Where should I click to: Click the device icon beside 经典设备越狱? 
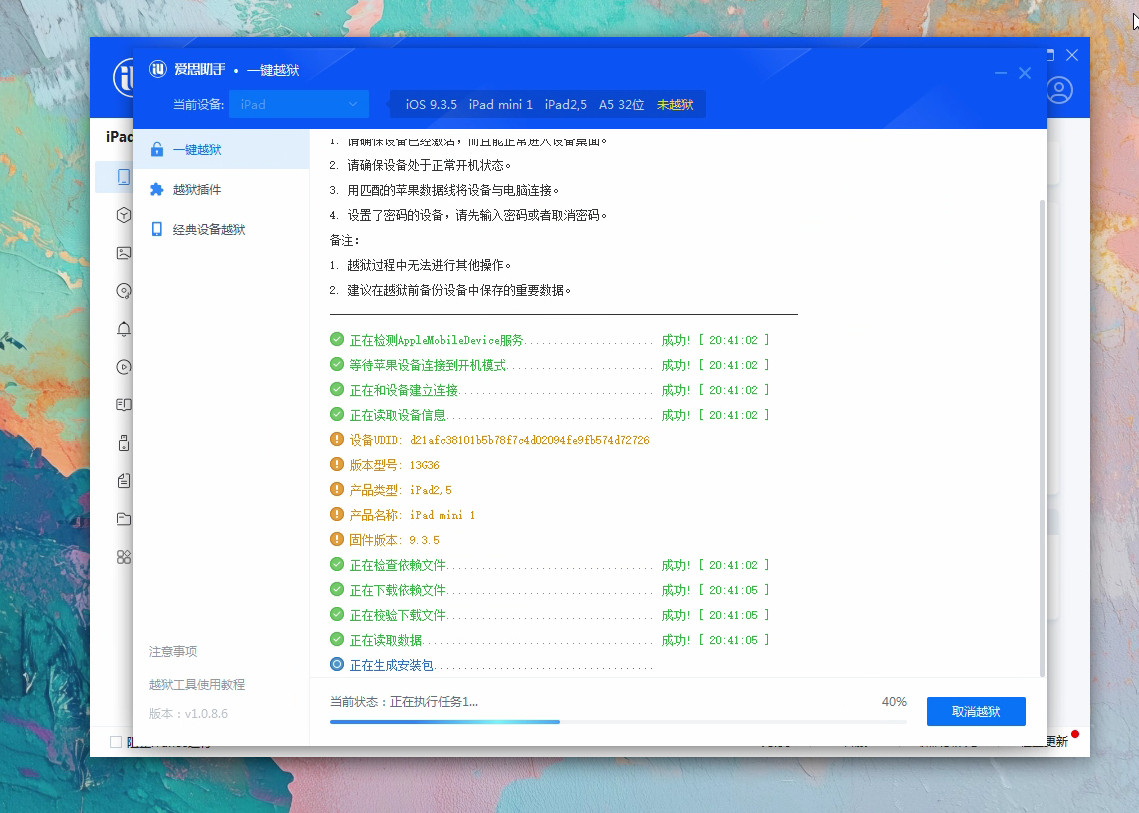[x=156, y=230]
